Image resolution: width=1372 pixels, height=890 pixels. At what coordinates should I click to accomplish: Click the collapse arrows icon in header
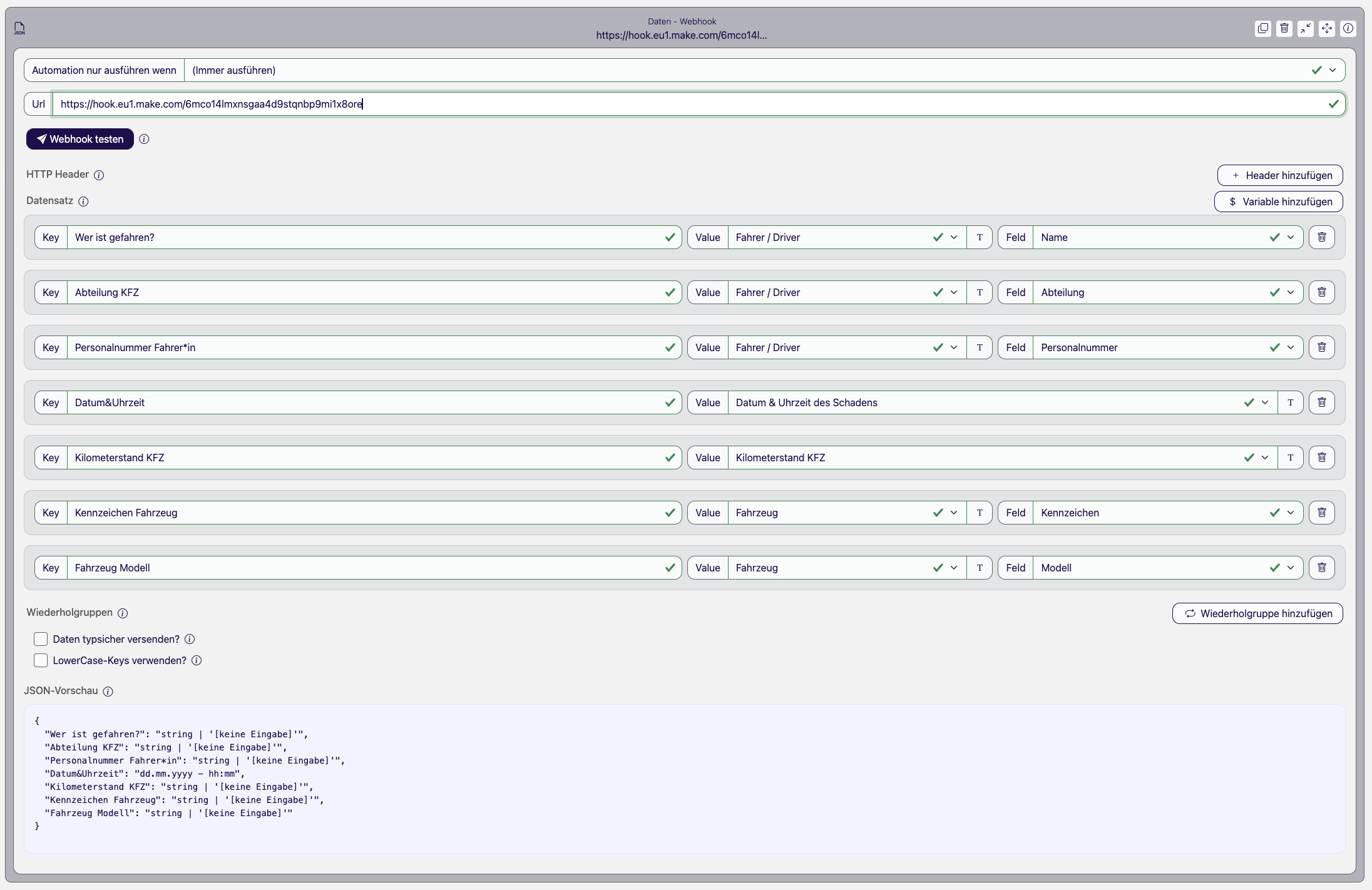point(1306,28)
